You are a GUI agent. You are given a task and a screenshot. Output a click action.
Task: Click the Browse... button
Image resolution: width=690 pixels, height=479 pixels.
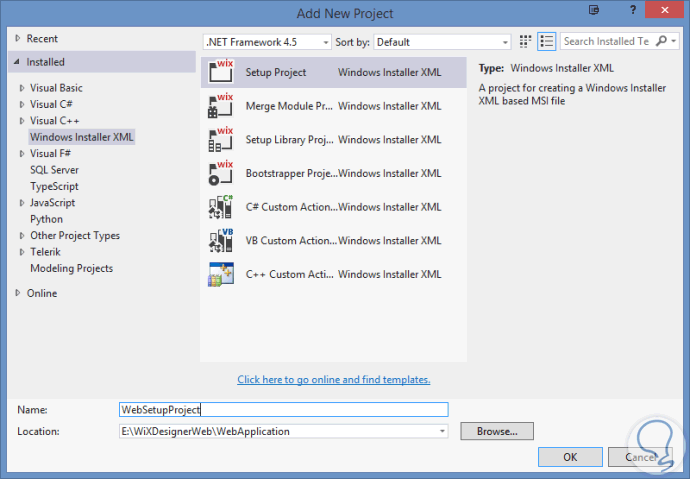pyautogui.click(x=497, y=431)
